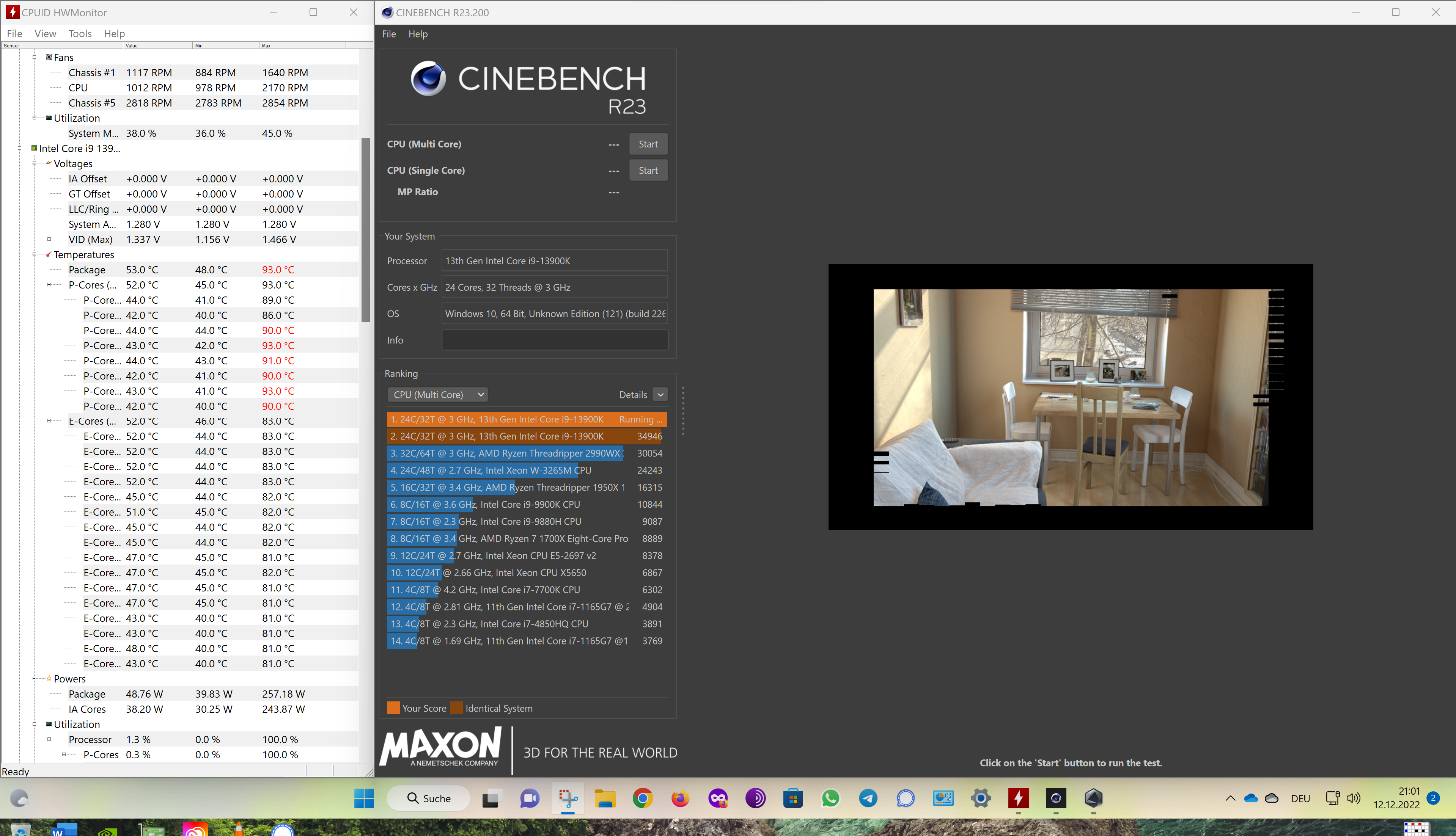This screenshot has width=1456, height=836.
Task: Open network and display tray icon
Action: pos(1332,798)
